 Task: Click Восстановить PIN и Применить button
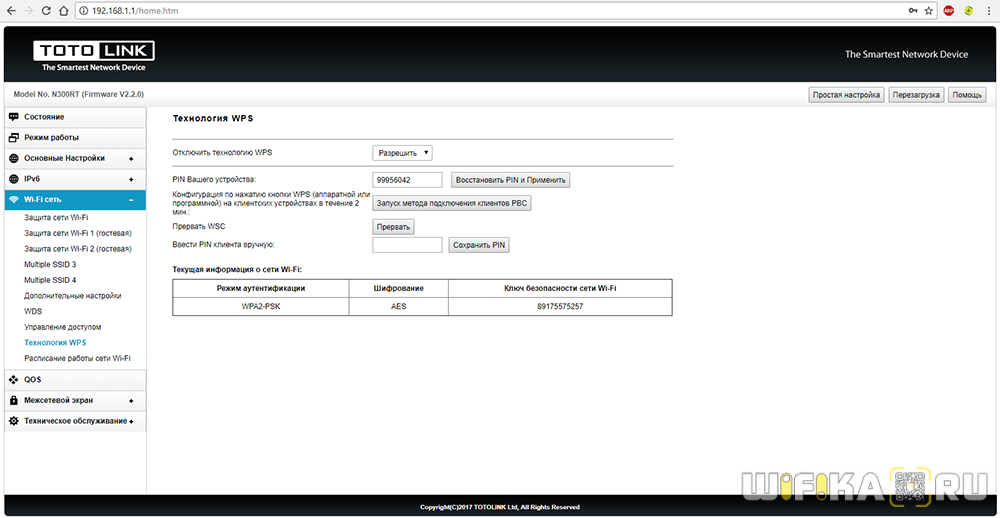(511, 180)
